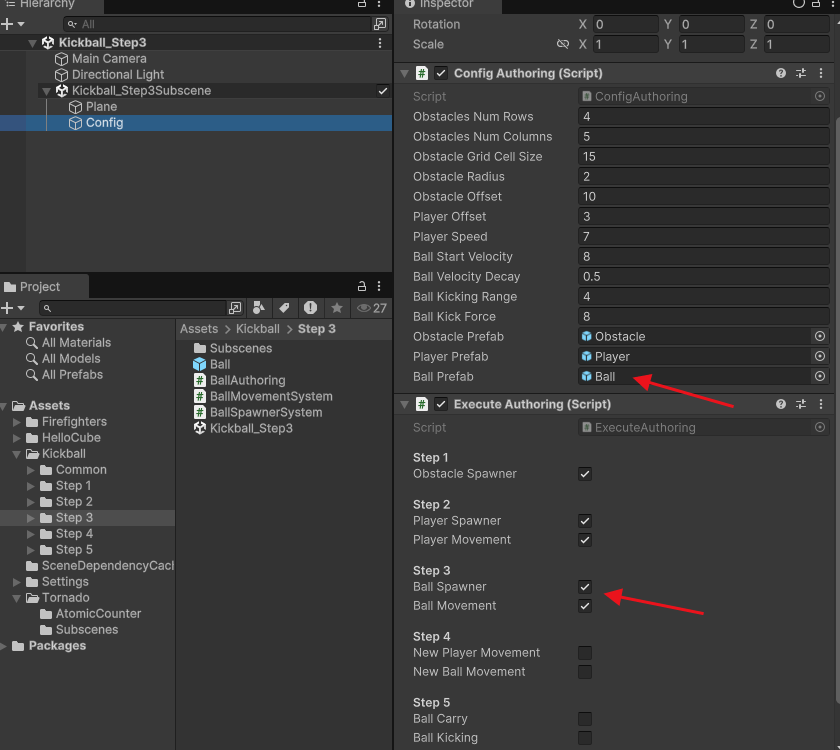Image resolution: width=840 pixels, height=750 pixels.
Task: Click Search by Label tag icon
Action: [x=284, y=308]
